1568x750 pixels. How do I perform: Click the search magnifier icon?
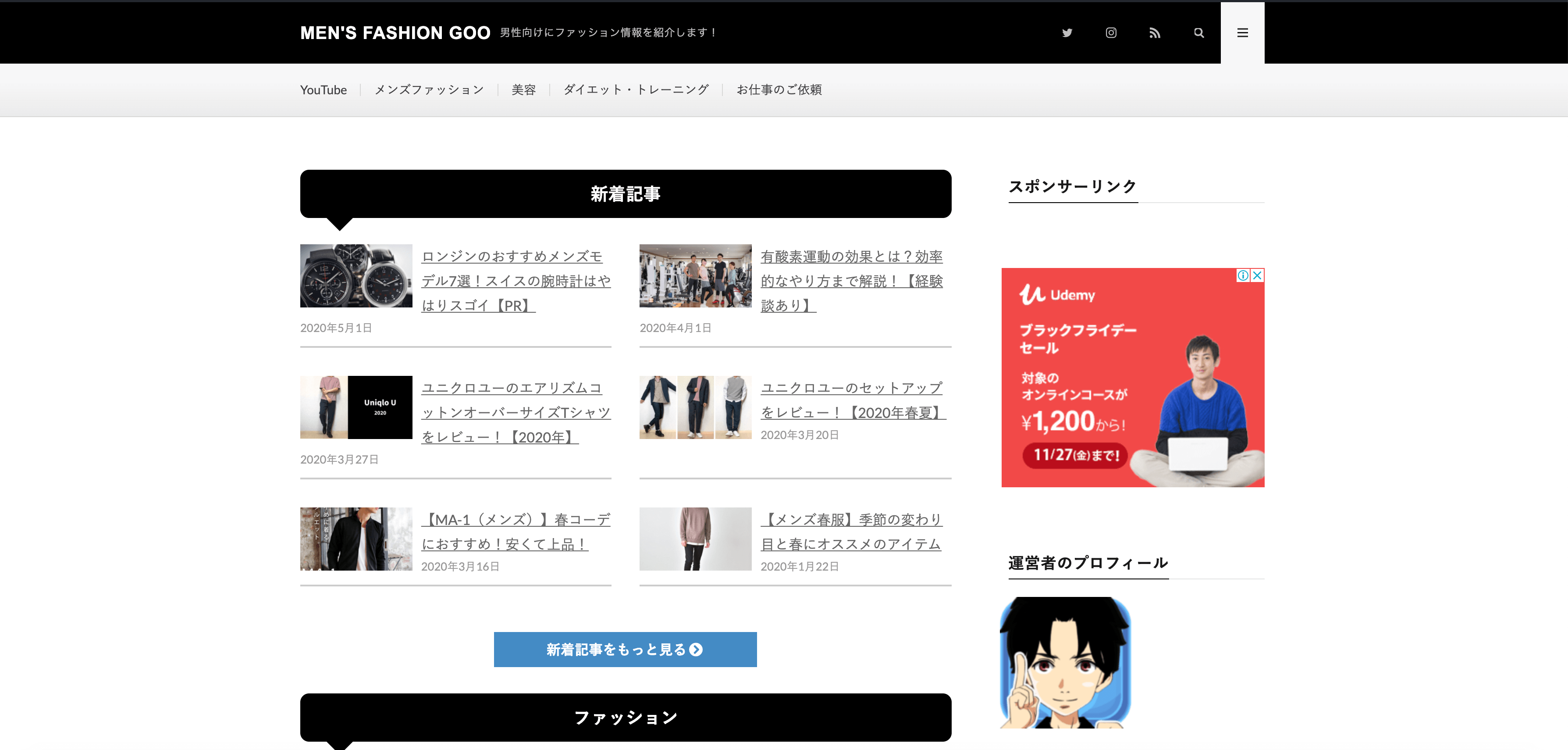(x=1198, y=33)
